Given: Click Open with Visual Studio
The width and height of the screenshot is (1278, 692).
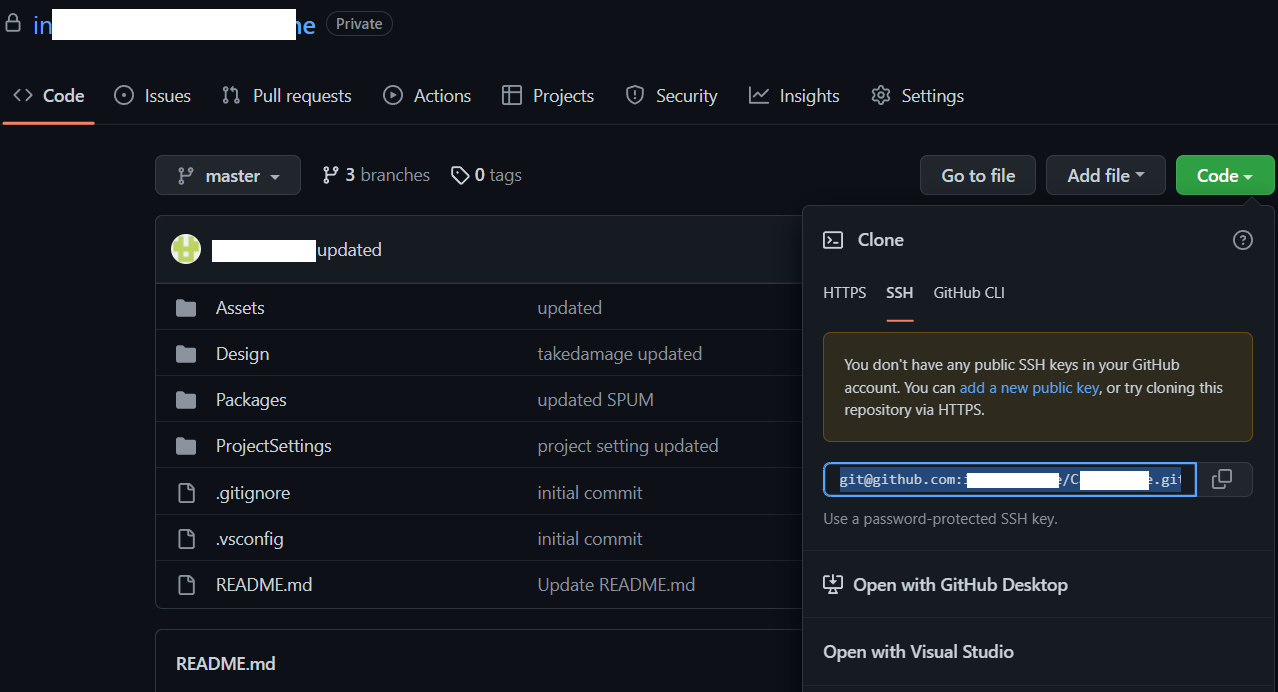Looking at the screenshot, I should tap(918, 652).
